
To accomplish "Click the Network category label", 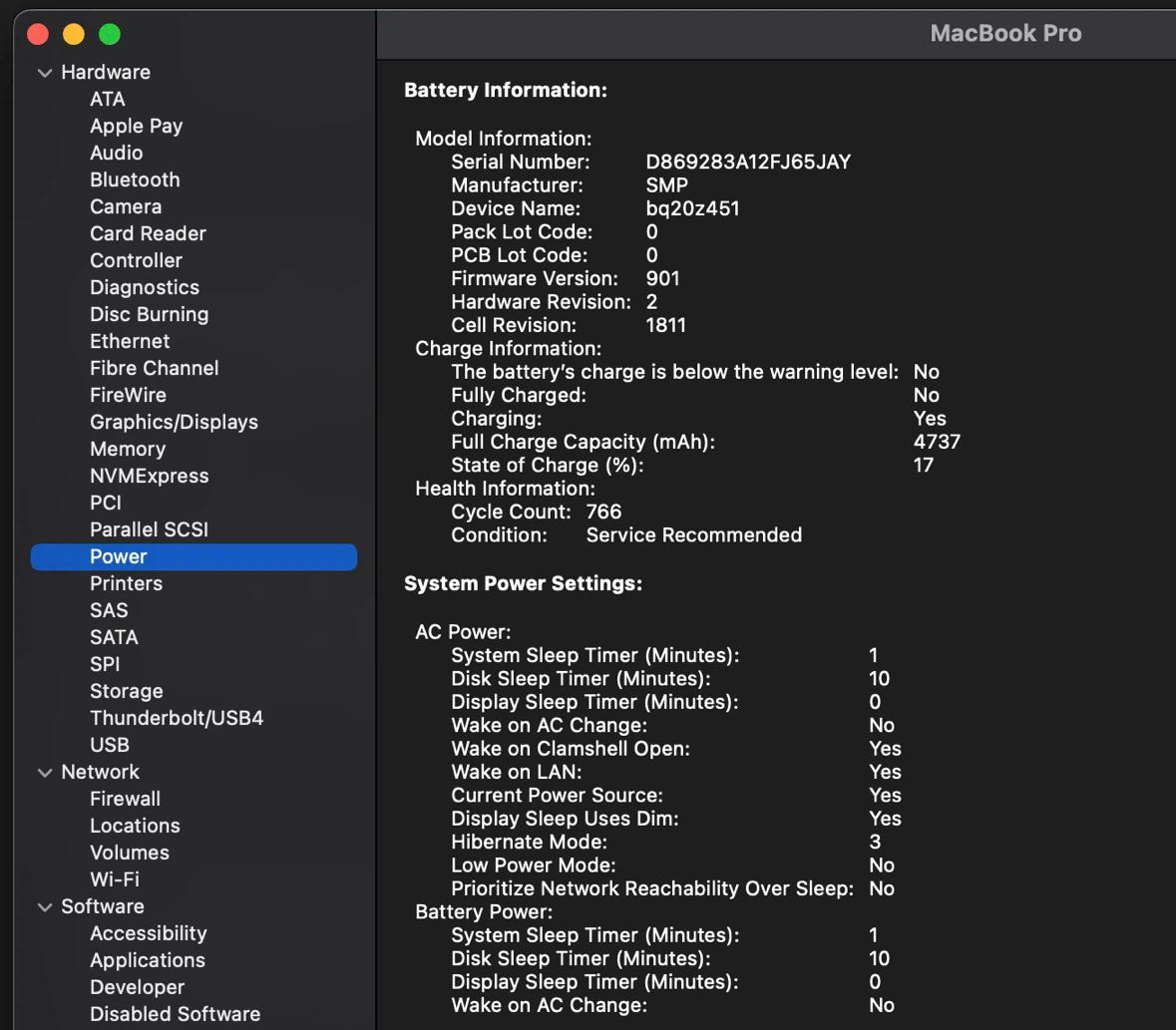I will click(x=101, y=772).
